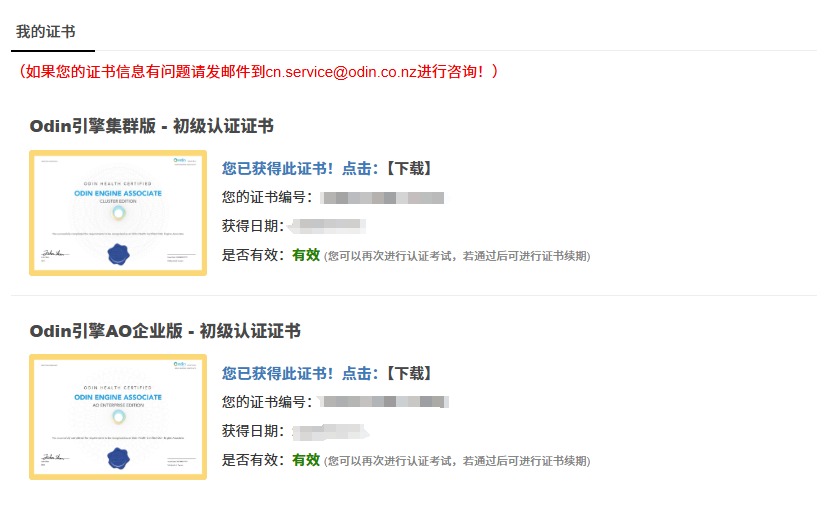Click green 有效 status of 集群版 certificate
Screen dimensions: 831x526
pos(306,255)
